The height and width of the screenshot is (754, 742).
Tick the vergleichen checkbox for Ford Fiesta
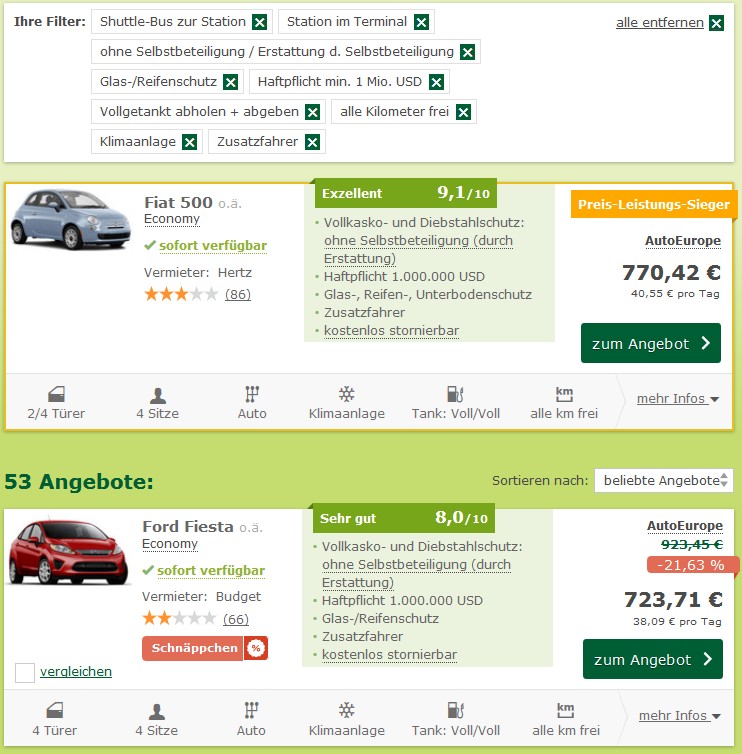pos(25,673)
